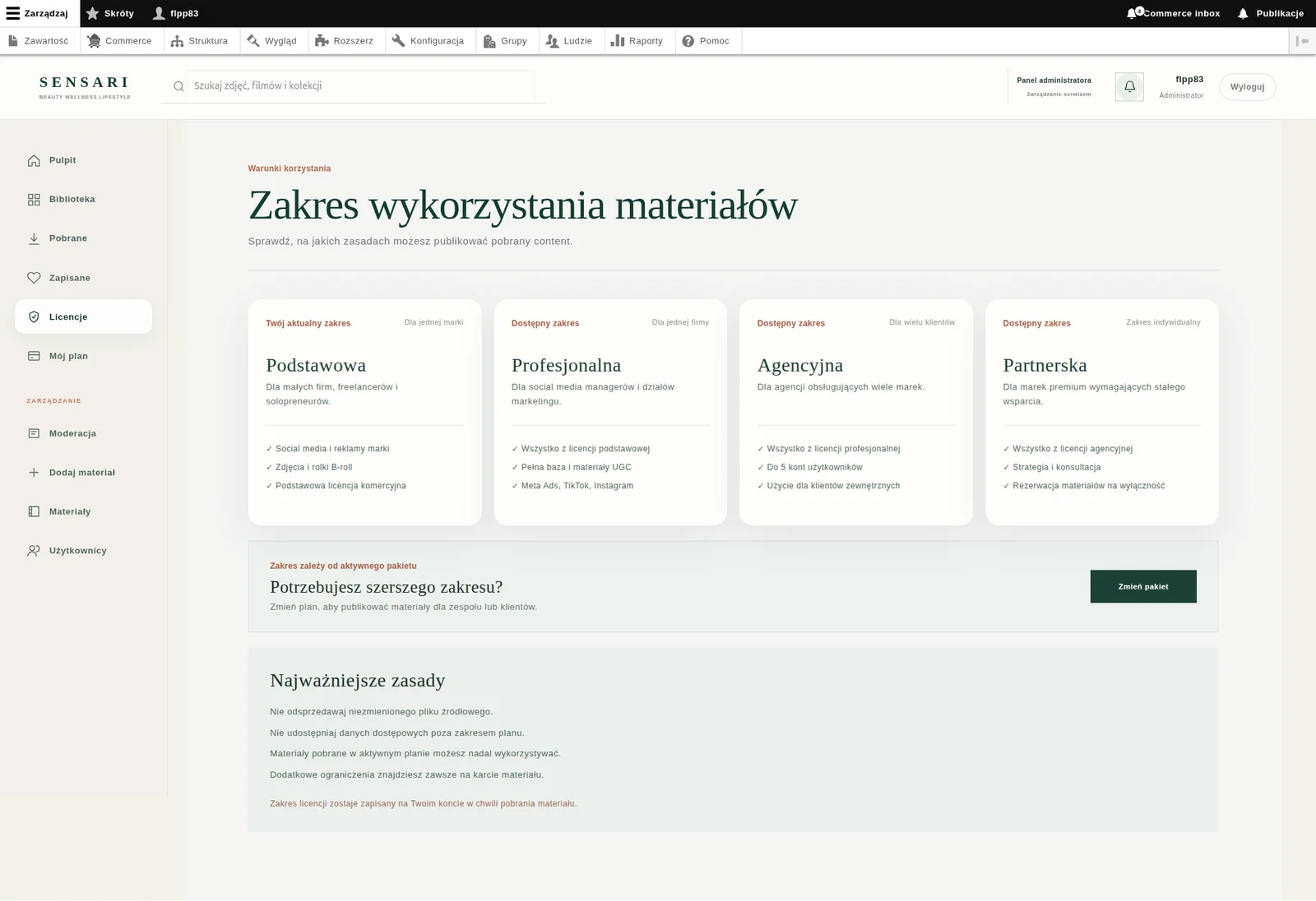
Task: Open Mój plan card icon
Action: pos(34,356)
